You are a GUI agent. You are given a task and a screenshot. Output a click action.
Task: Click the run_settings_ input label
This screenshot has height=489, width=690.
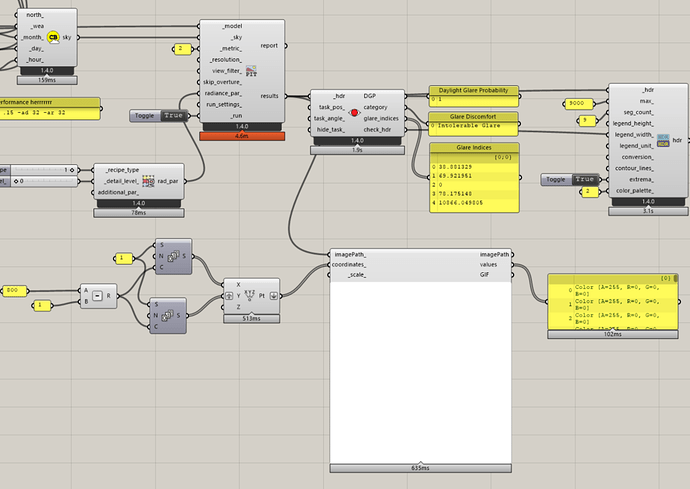(224, 105)
